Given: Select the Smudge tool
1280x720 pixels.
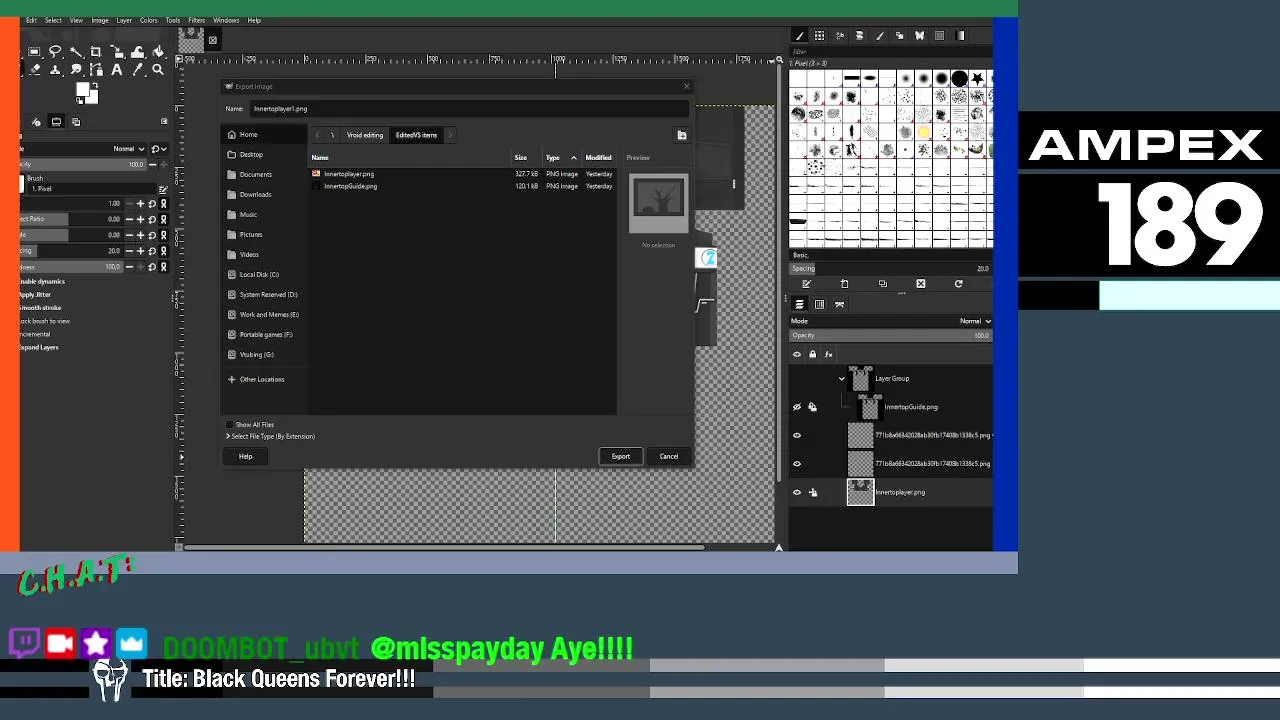Looking at the screenshot, I should (76, 69).
